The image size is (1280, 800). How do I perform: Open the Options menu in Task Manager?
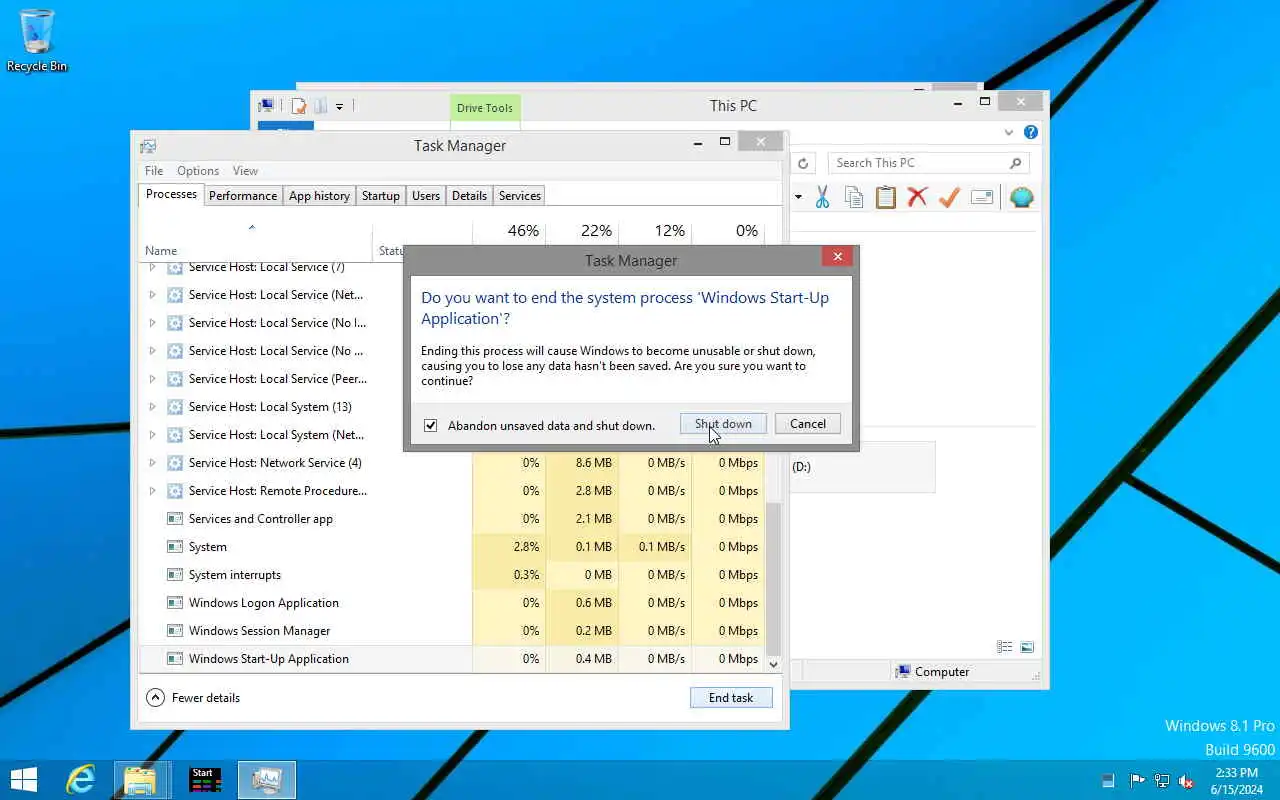[198, 171]
